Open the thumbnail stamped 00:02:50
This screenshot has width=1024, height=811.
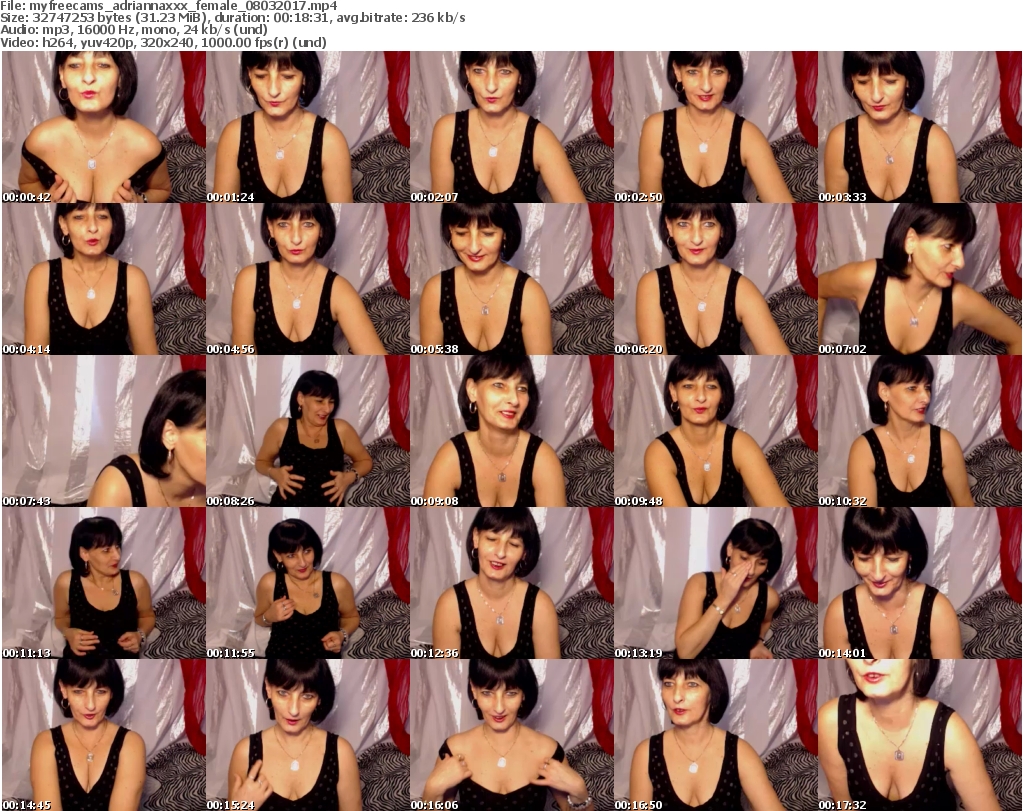[x=716, y=127]
